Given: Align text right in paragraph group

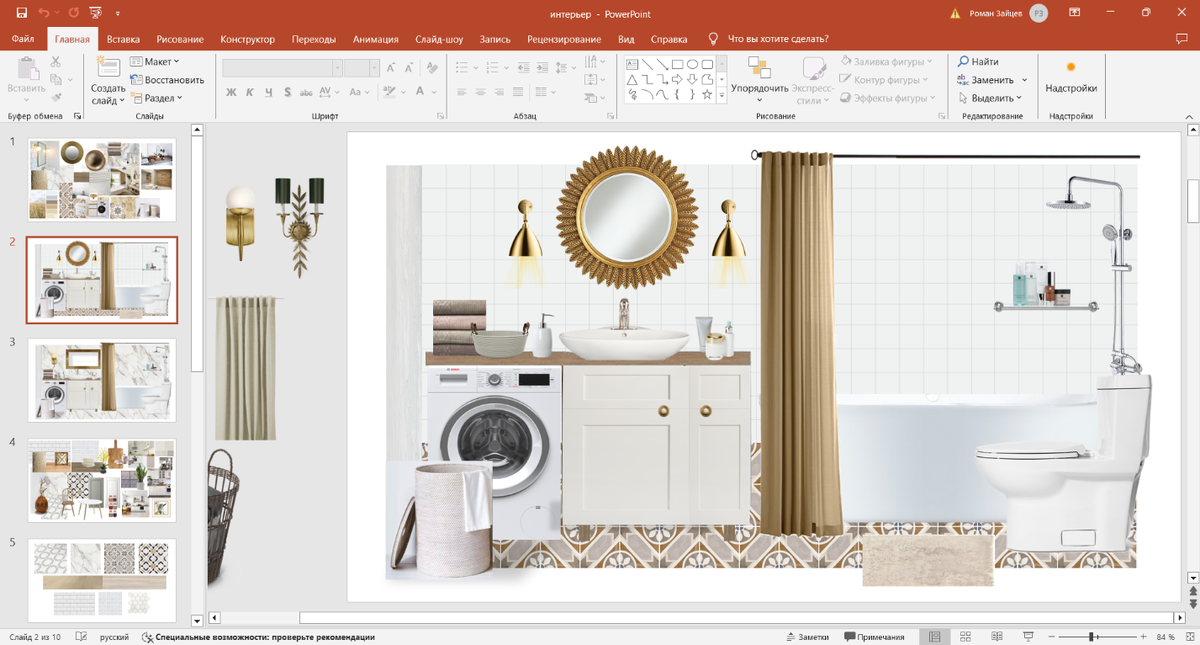Looking at the screenshot, I should coord(499,92).
